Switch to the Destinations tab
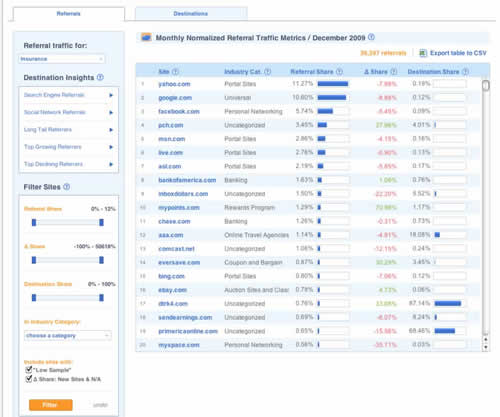500x417 pixels. pos(191,14)
